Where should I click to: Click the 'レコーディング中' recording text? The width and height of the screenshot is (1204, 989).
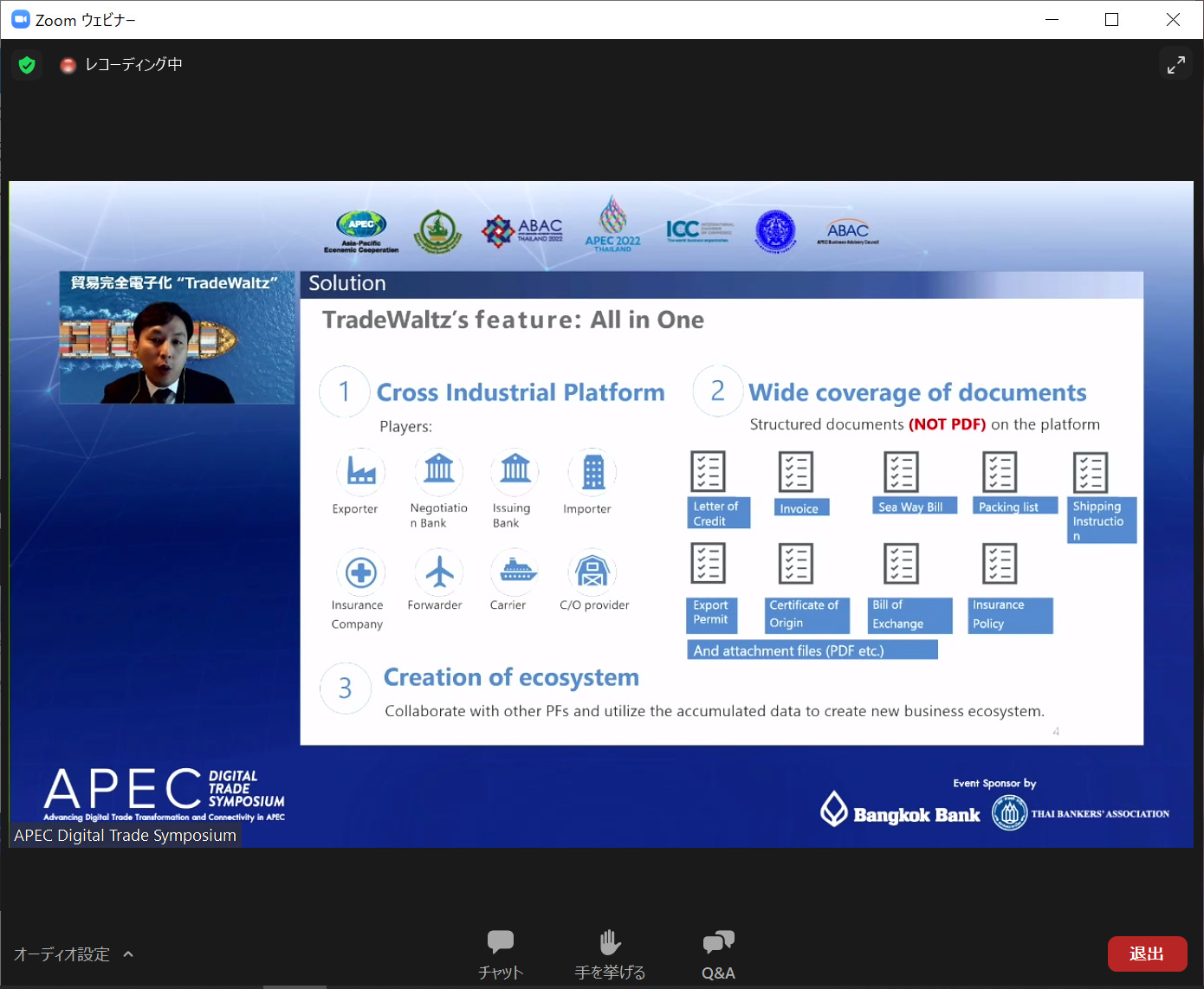click(x=133, y=65)
